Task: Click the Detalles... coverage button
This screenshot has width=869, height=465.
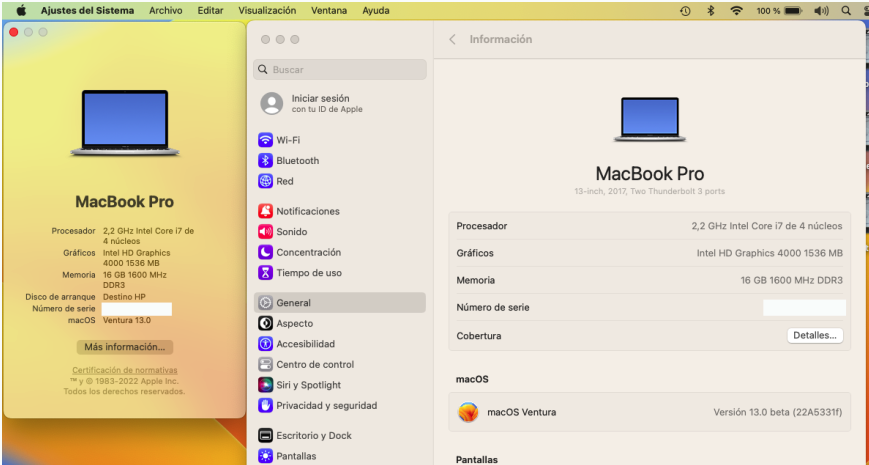Action: click(x=815, y=336)
